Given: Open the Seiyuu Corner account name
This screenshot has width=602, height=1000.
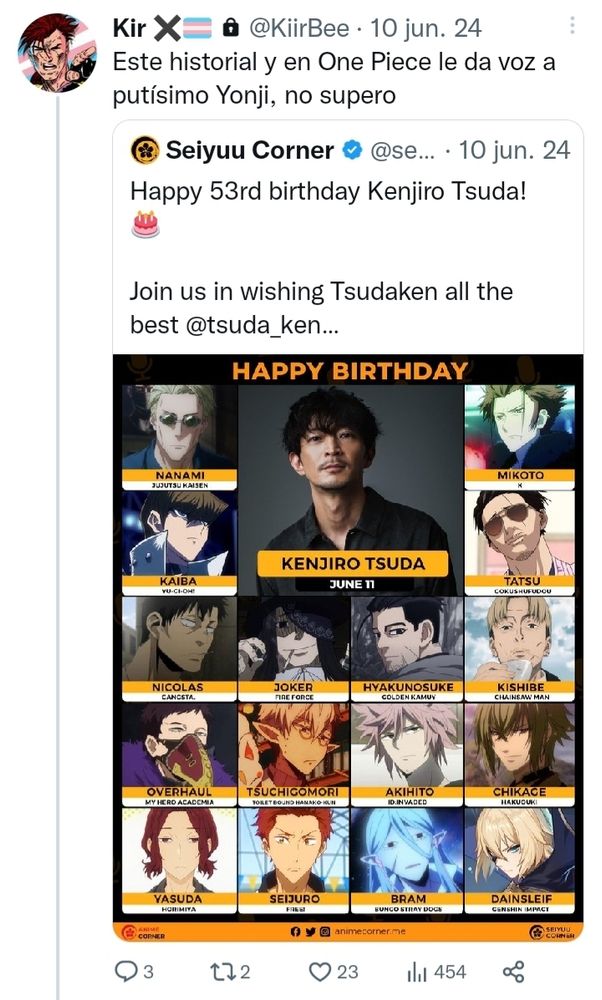Looking at the screenshot, I should (x=250, y=151).
